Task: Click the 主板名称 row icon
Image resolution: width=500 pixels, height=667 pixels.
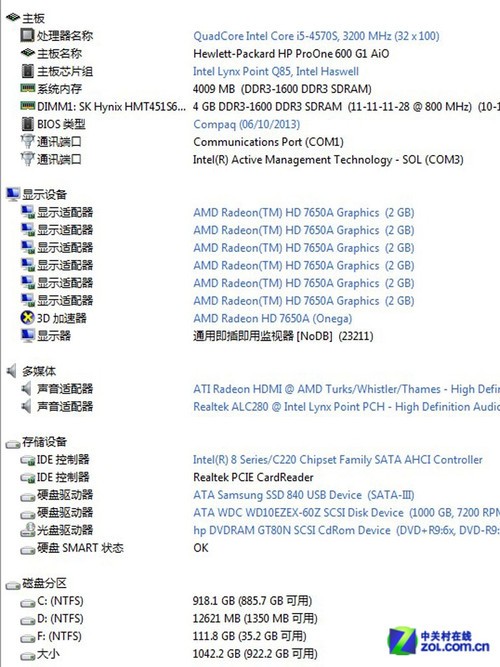Action: [x=28, y=53]
